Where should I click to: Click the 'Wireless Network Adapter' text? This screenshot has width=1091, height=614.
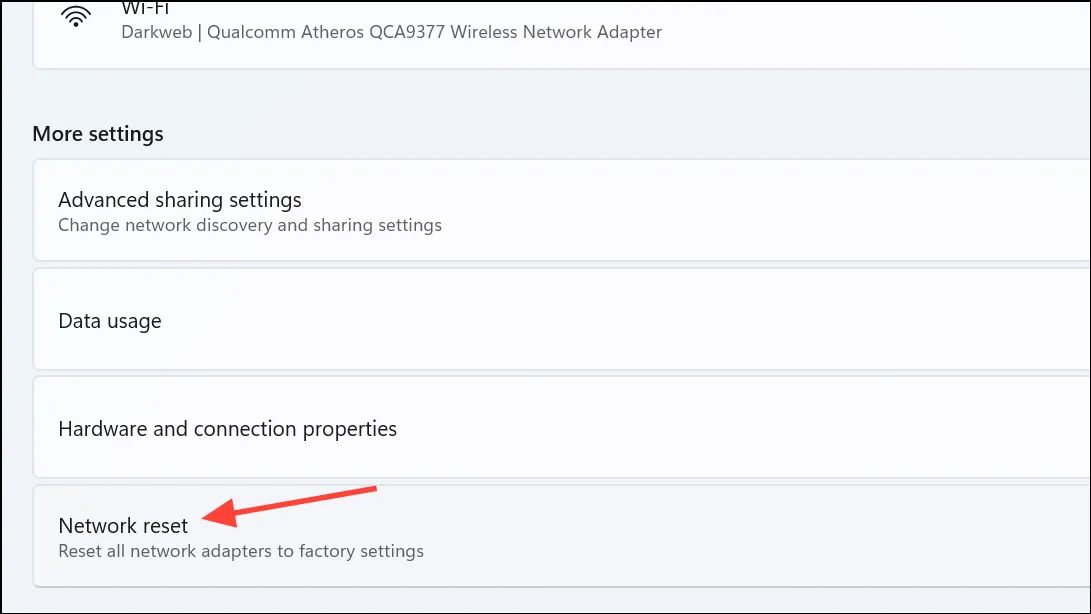click(x=555, y=32)
